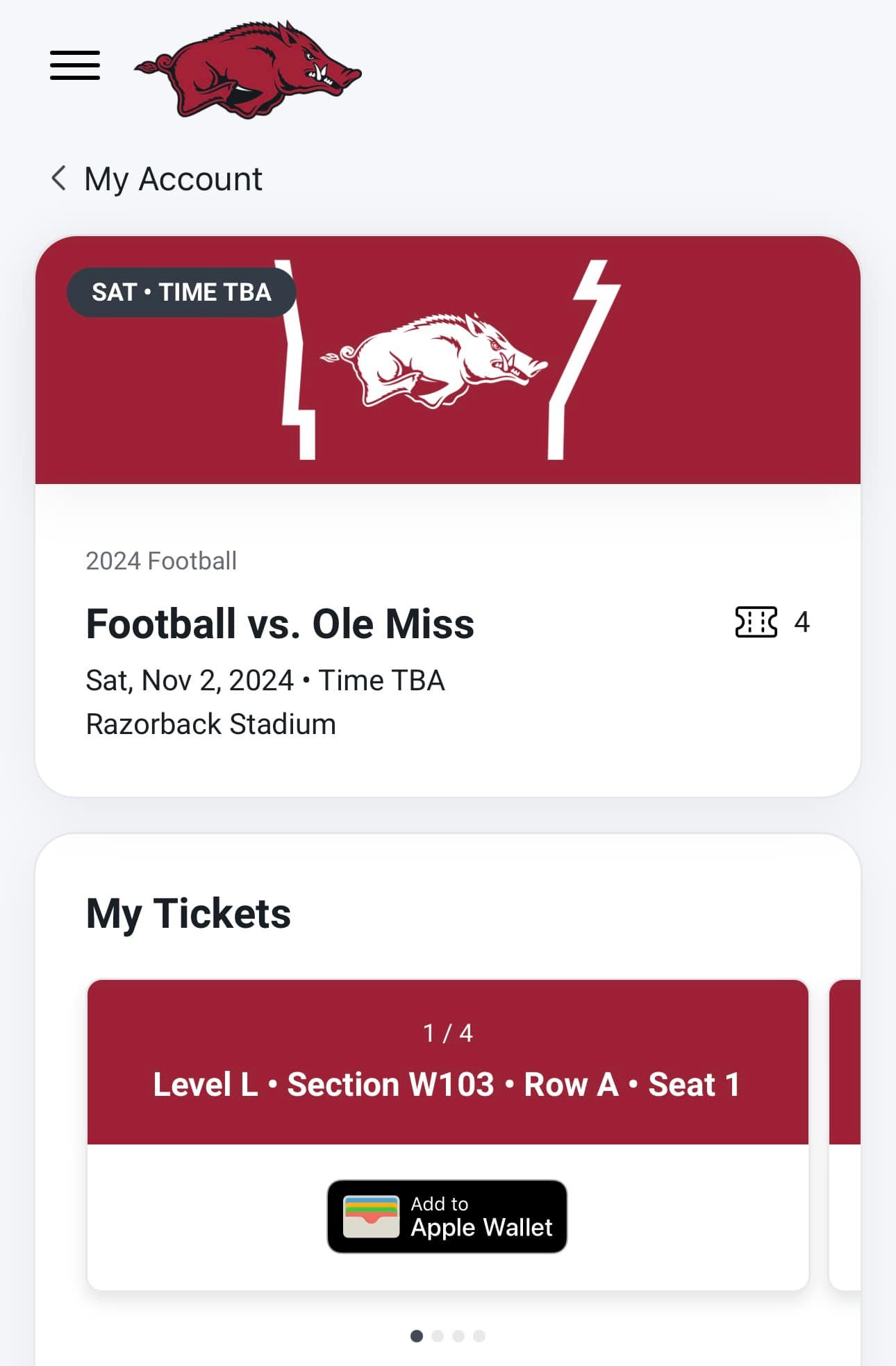Screen dimensions: 896x1366
Task: Tap the Sat, Nov 2, 2024 date line
Action: pyautogui.click(x=265, y=681)
